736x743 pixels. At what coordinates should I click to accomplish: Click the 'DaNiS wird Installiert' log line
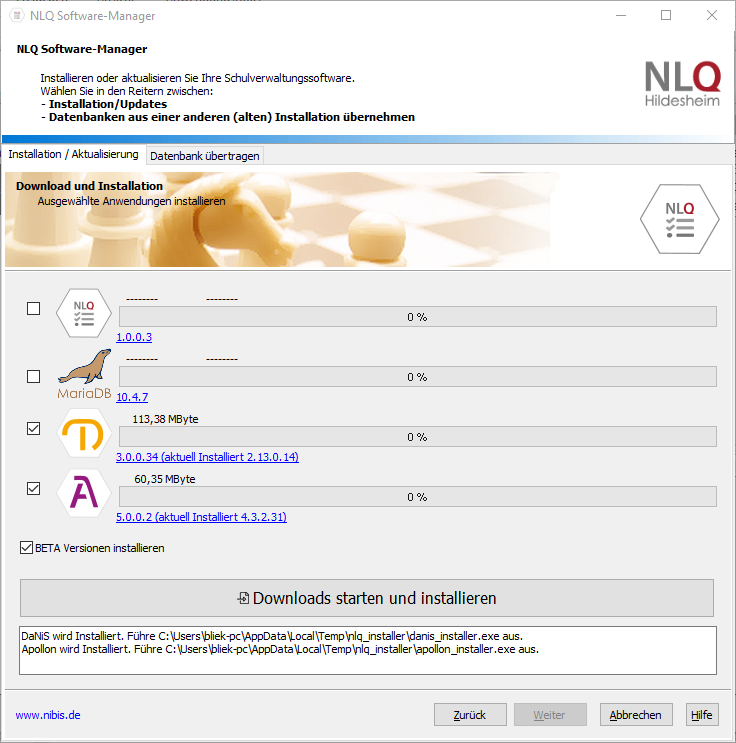tap(272, 636)
